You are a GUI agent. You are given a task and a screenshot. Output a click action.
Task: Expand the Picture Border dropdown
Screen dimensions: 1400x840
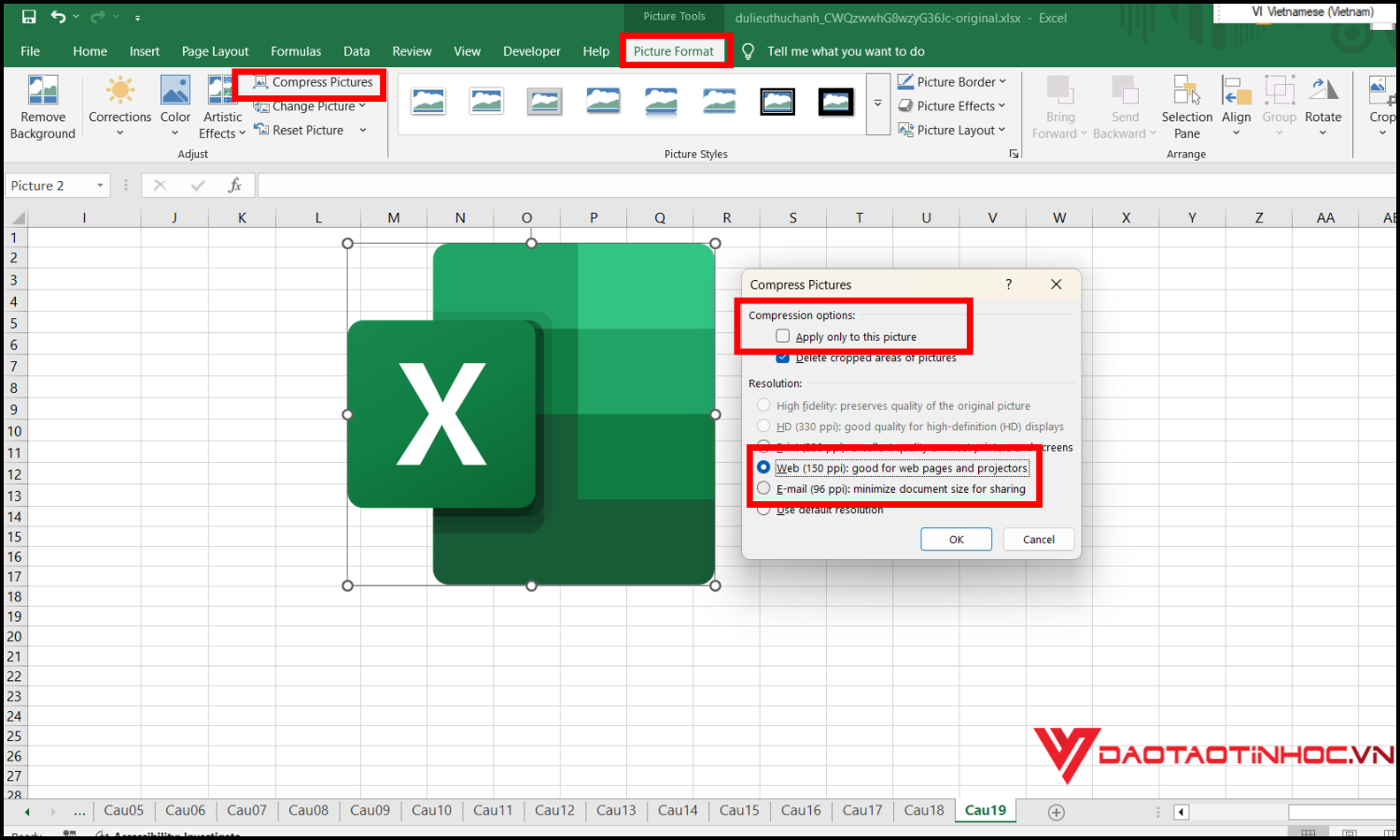point(1002,82)
